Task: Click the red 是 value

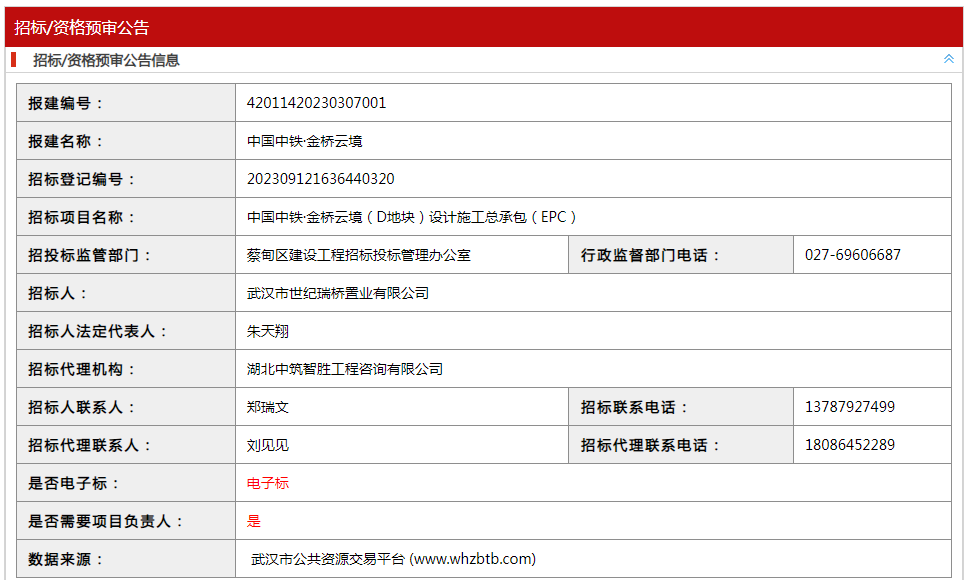Action: 253,521
